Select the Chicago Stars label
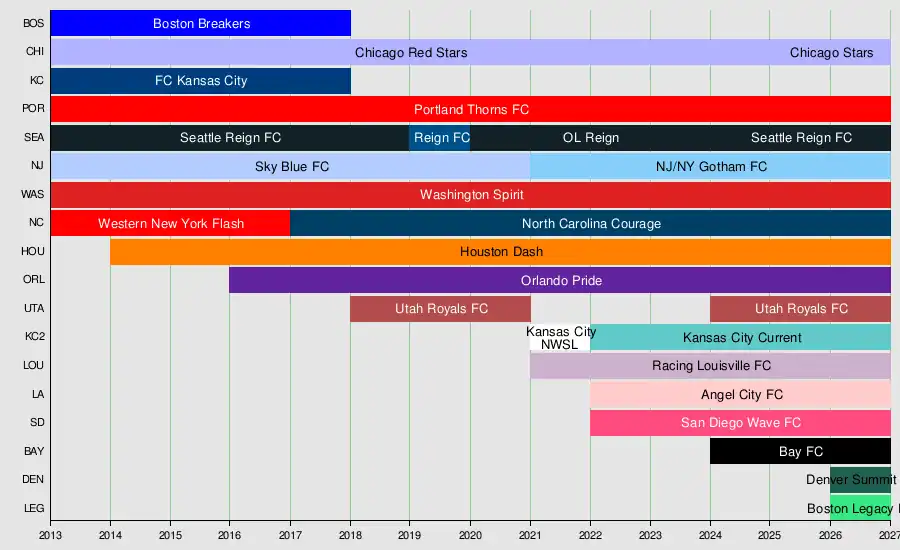The width and height of the screenshot is (900, 550). [x=831, y=52]
